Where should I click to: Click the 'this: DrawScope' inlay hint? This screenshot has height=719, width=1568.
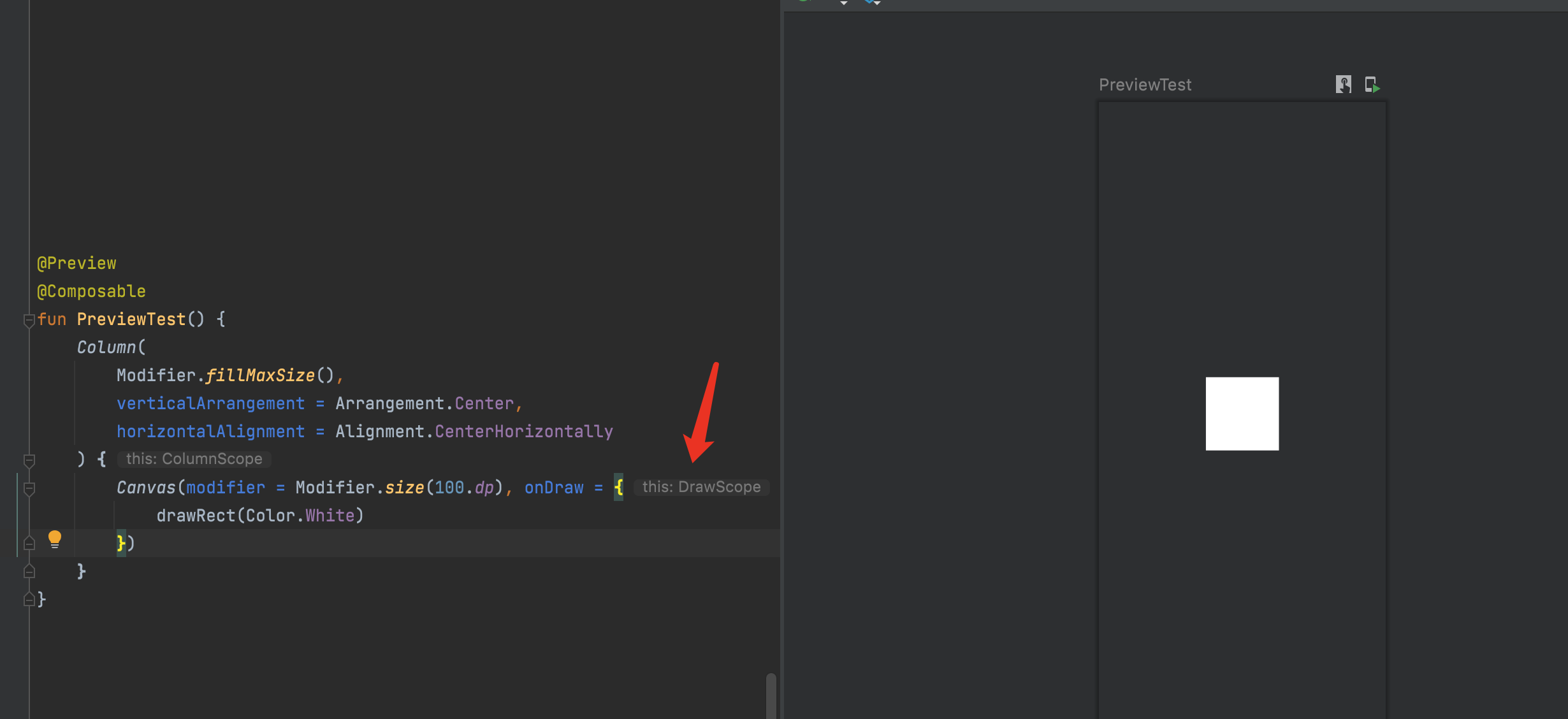pos(701,487)
